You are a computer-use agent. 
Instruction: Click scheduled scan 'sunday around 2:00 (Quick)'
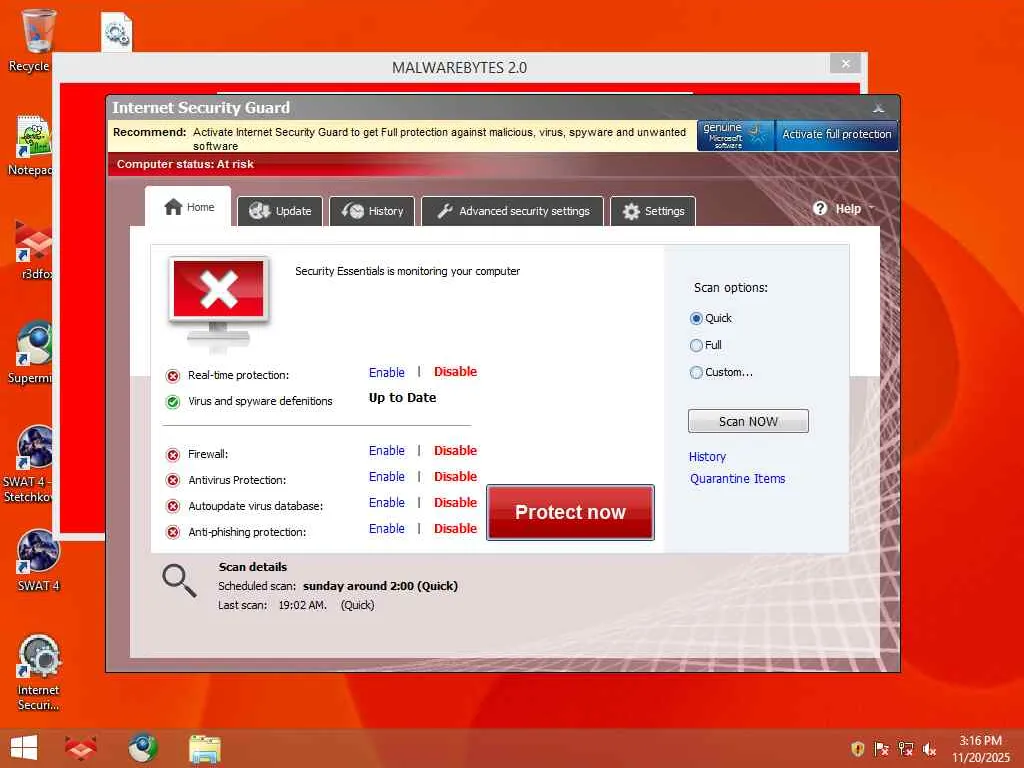pyautogui.click(x=380, y=586)
